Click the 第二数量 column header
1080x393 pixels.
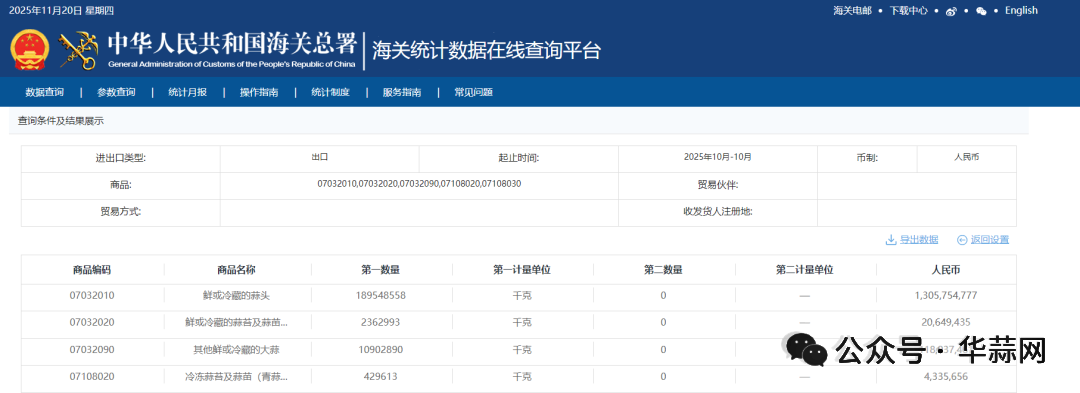tap(663, 270)
